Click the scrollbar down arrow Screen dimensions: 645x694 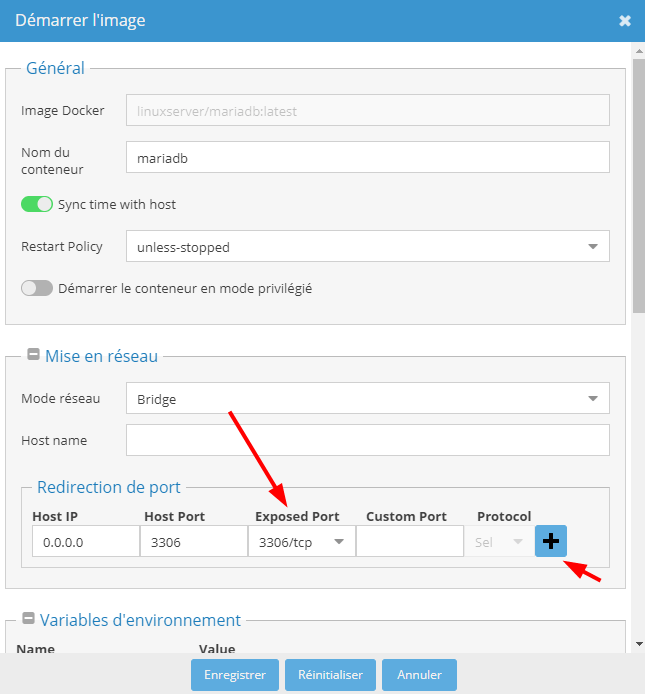[639, 644]
